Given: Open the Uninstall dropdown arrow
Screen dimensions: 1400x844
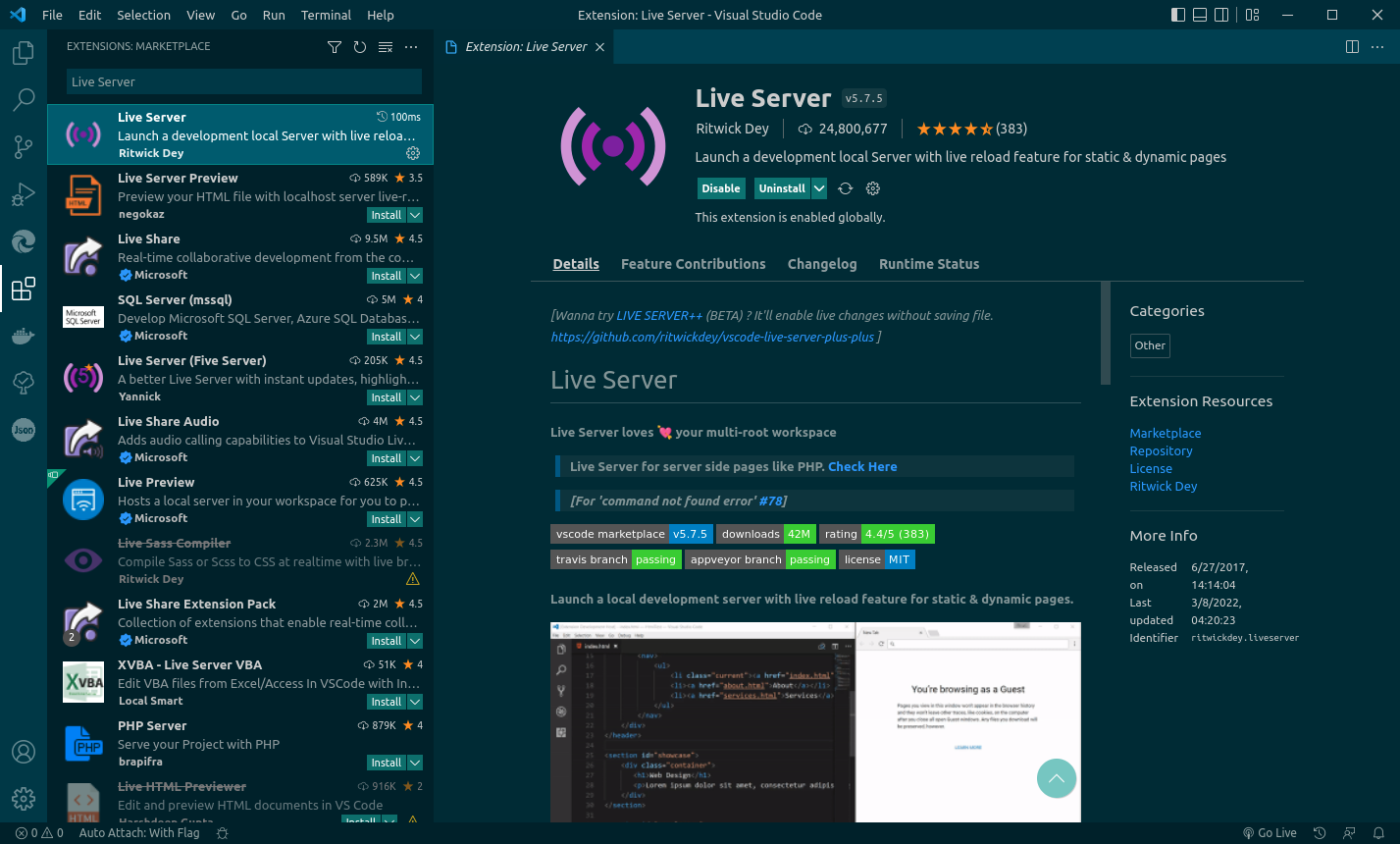Looking at the screenshot, I should 820,187.
